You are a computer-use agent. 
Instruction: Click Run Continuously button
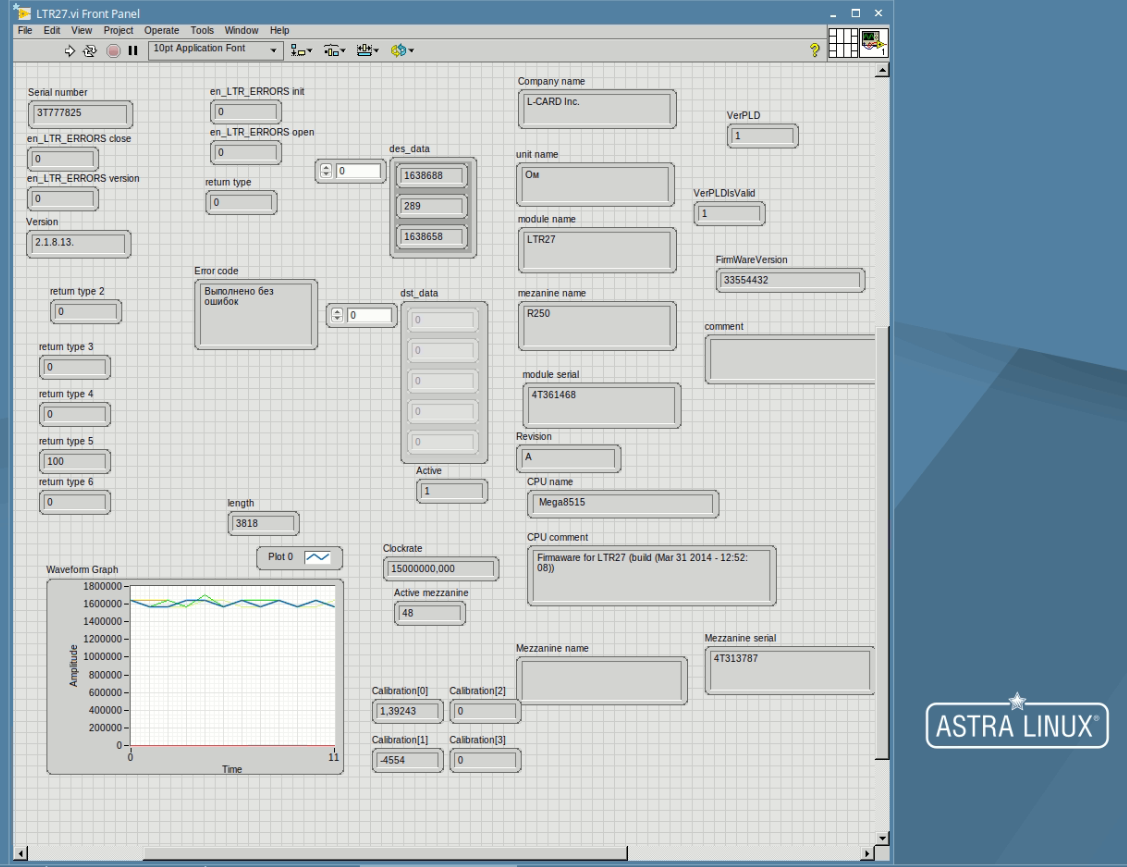click(90, 50)
